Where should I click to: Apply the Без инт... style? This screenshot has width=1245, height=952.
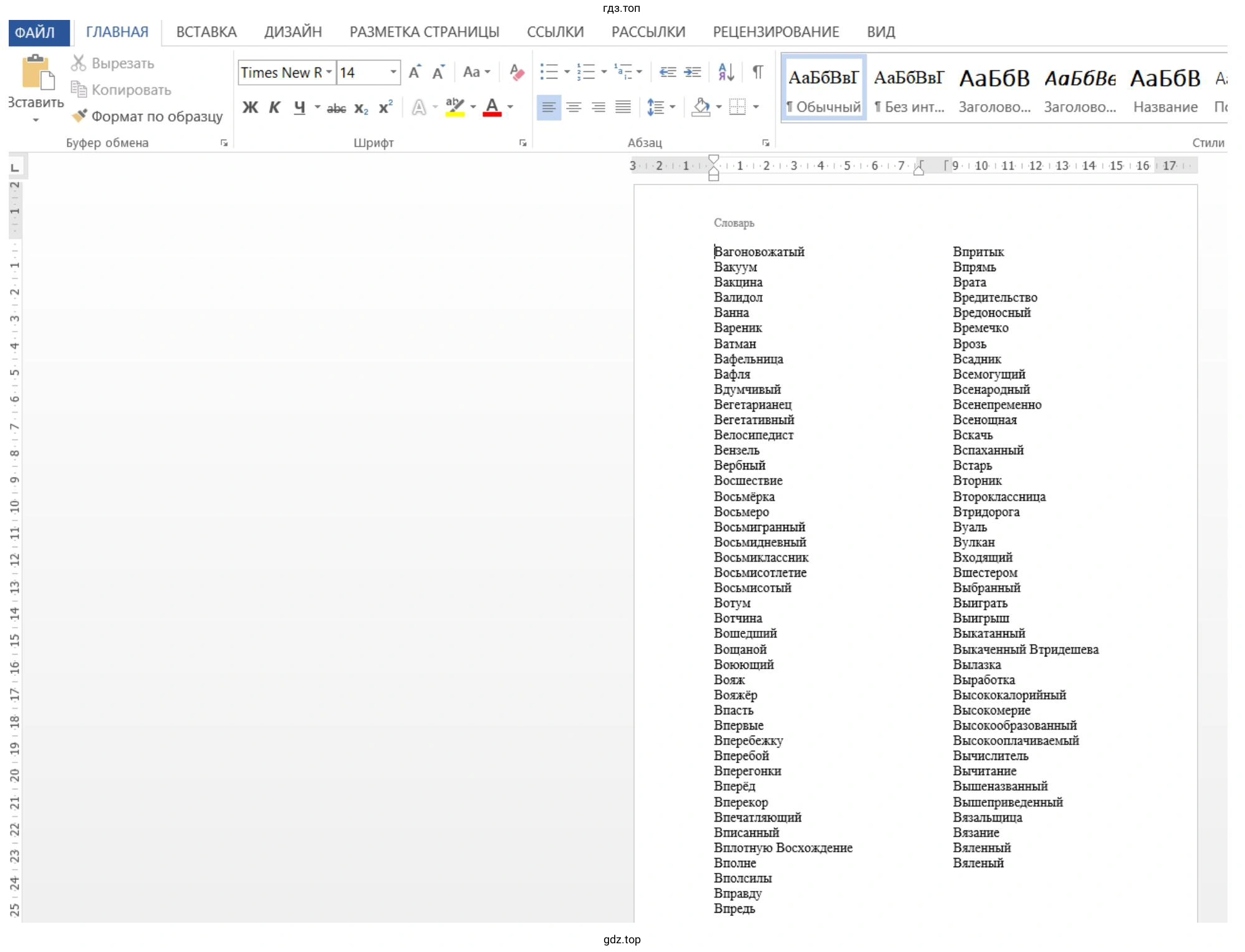pyautogui.click(x=909, y=89)
